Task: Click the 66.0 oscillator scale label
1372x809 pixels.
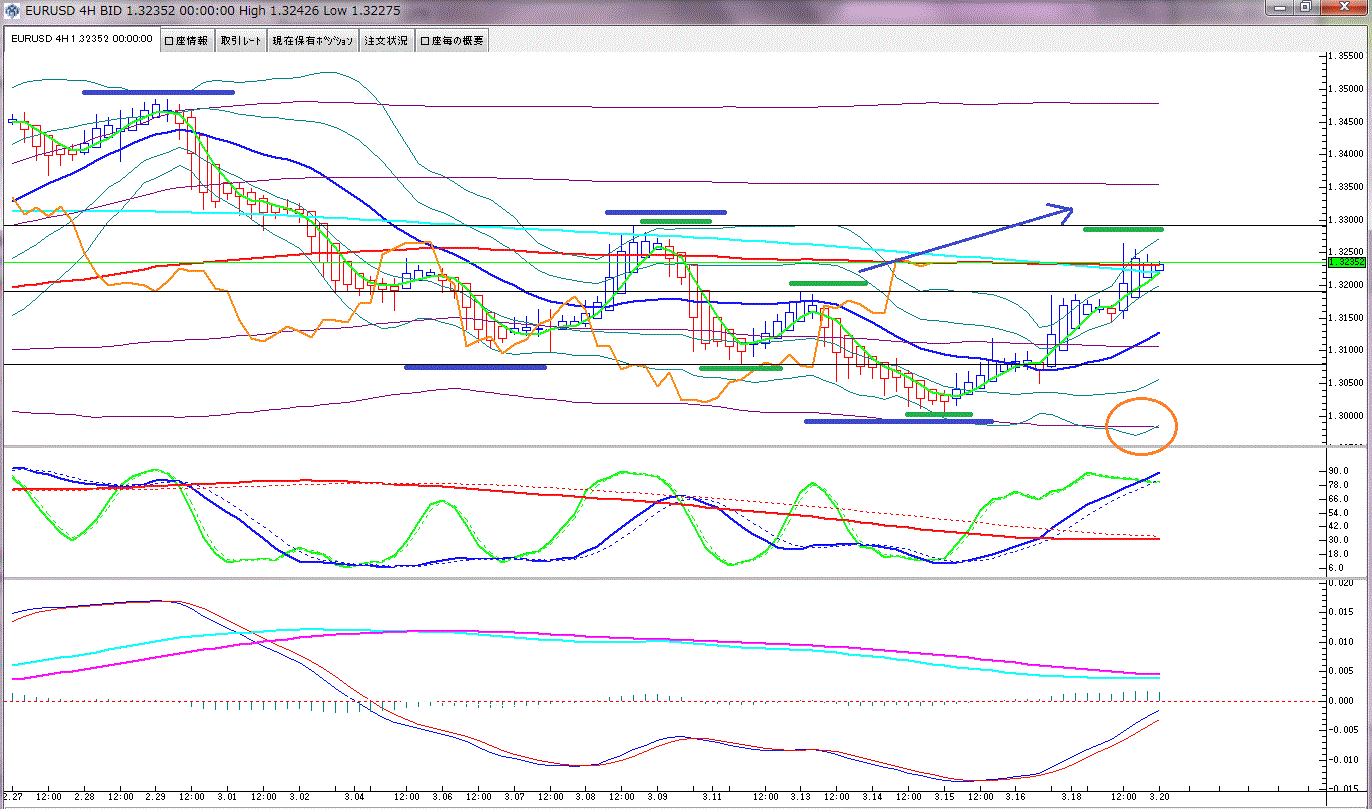Action: tap(1340, 498)
